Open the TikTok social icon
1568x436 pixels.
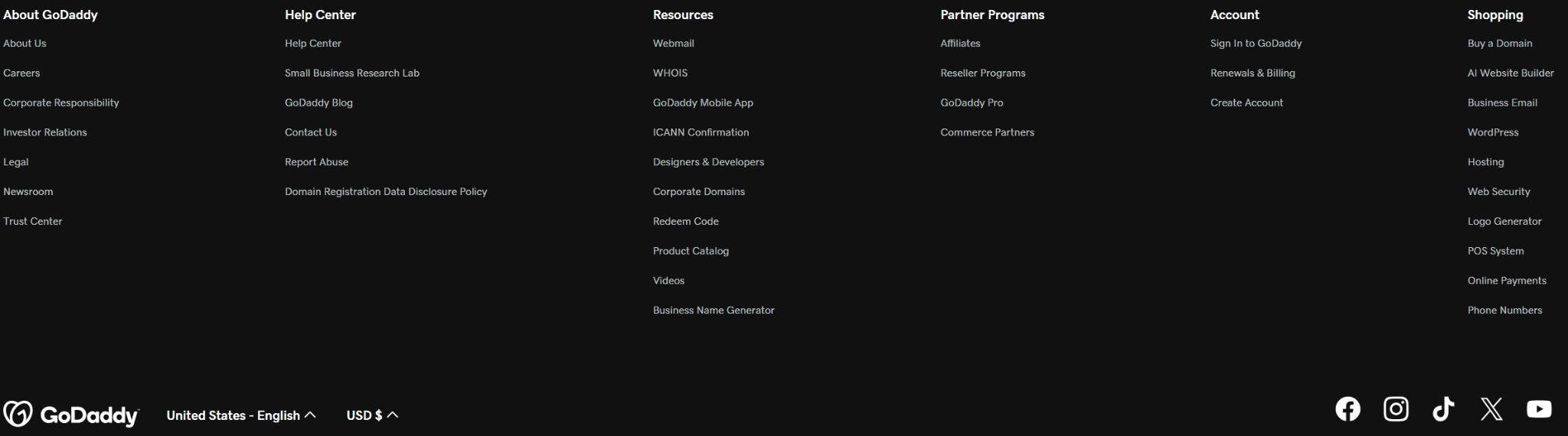1443,409
